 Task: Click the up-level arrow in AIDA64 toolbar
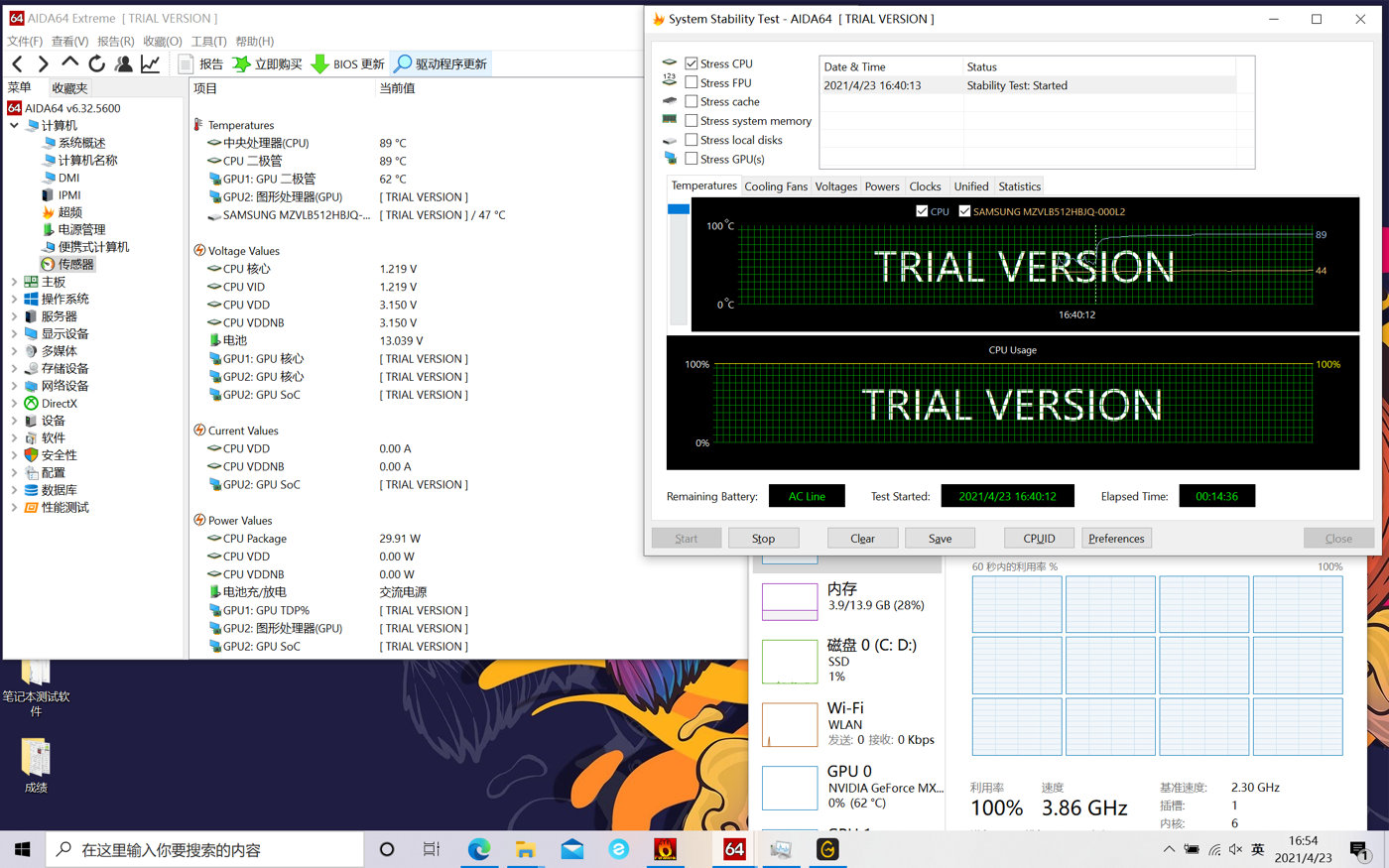click(x=69, y=63)
